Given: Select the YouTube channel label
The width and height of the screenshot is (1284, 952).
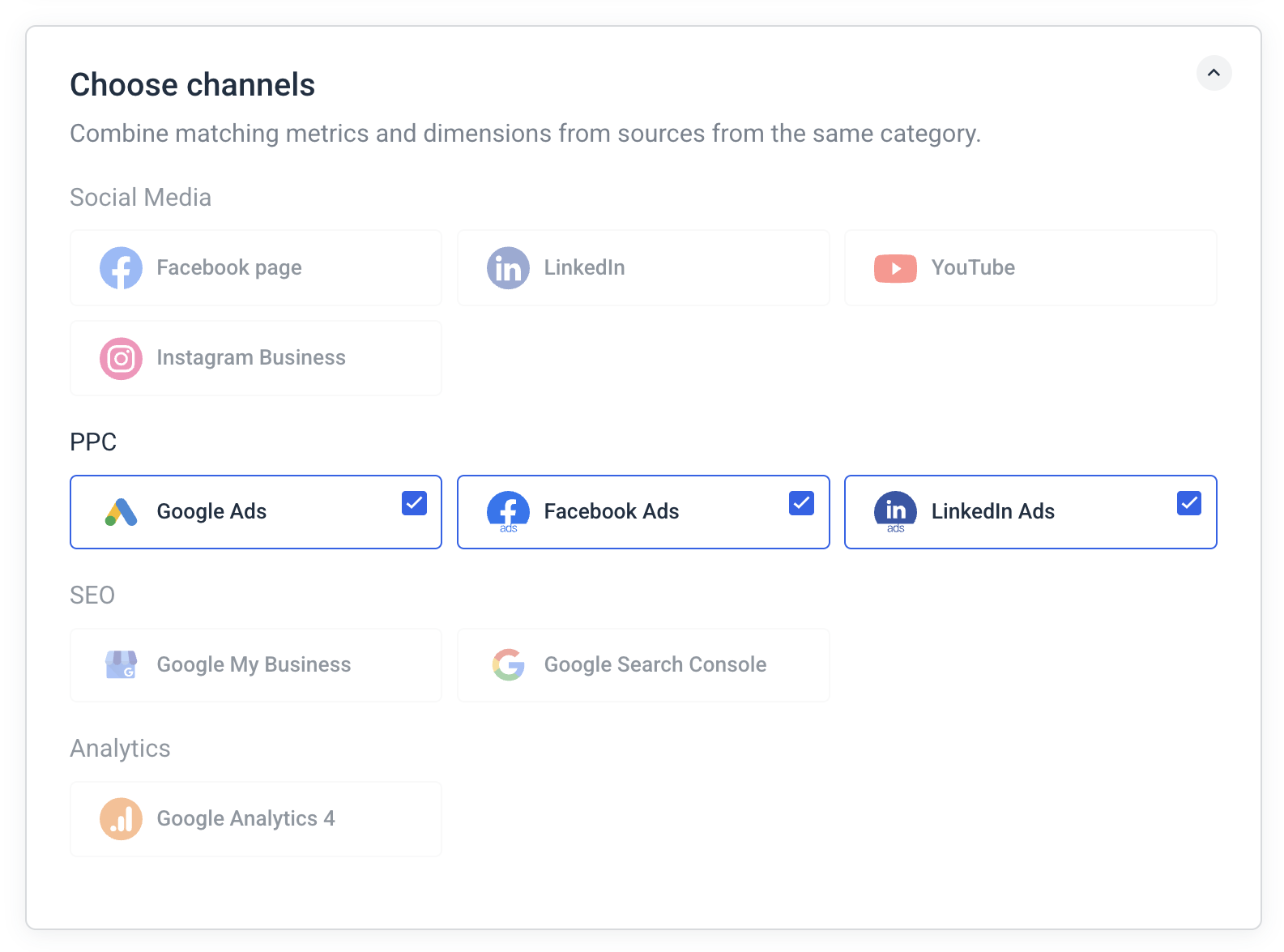Looking at the screenshot, I should click(972, 268).
